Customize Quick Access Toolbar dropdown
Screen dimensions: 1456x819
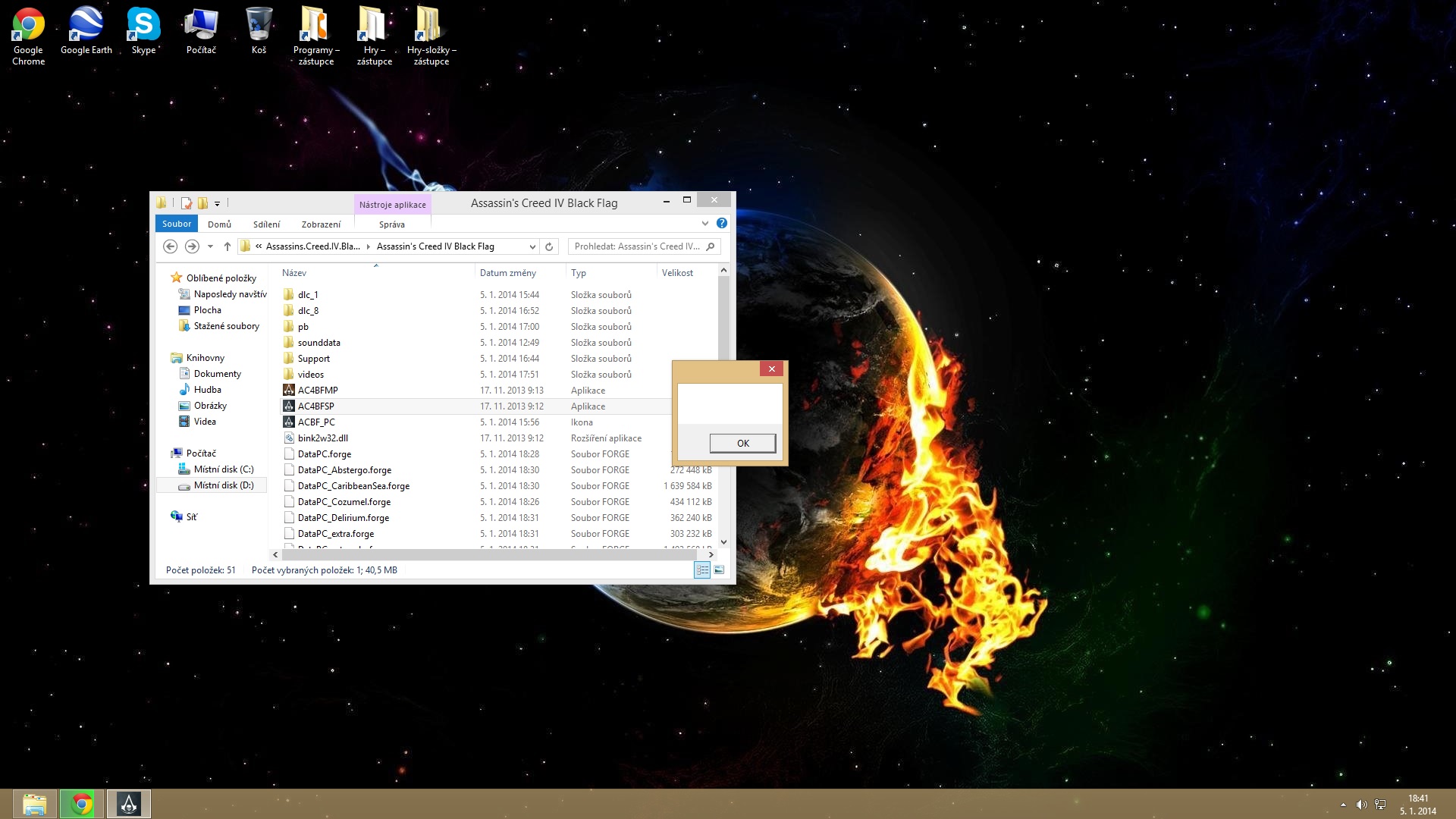[x=217, y=203]
